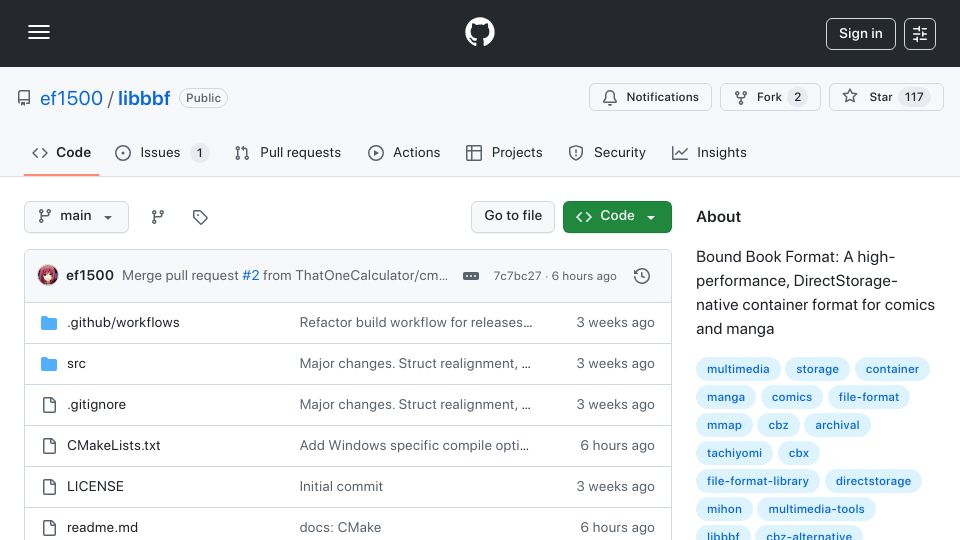Open the hamburger navigation menu
This screenshot has width=960, height=540.
pyautogui.click(x=39, y=32)
